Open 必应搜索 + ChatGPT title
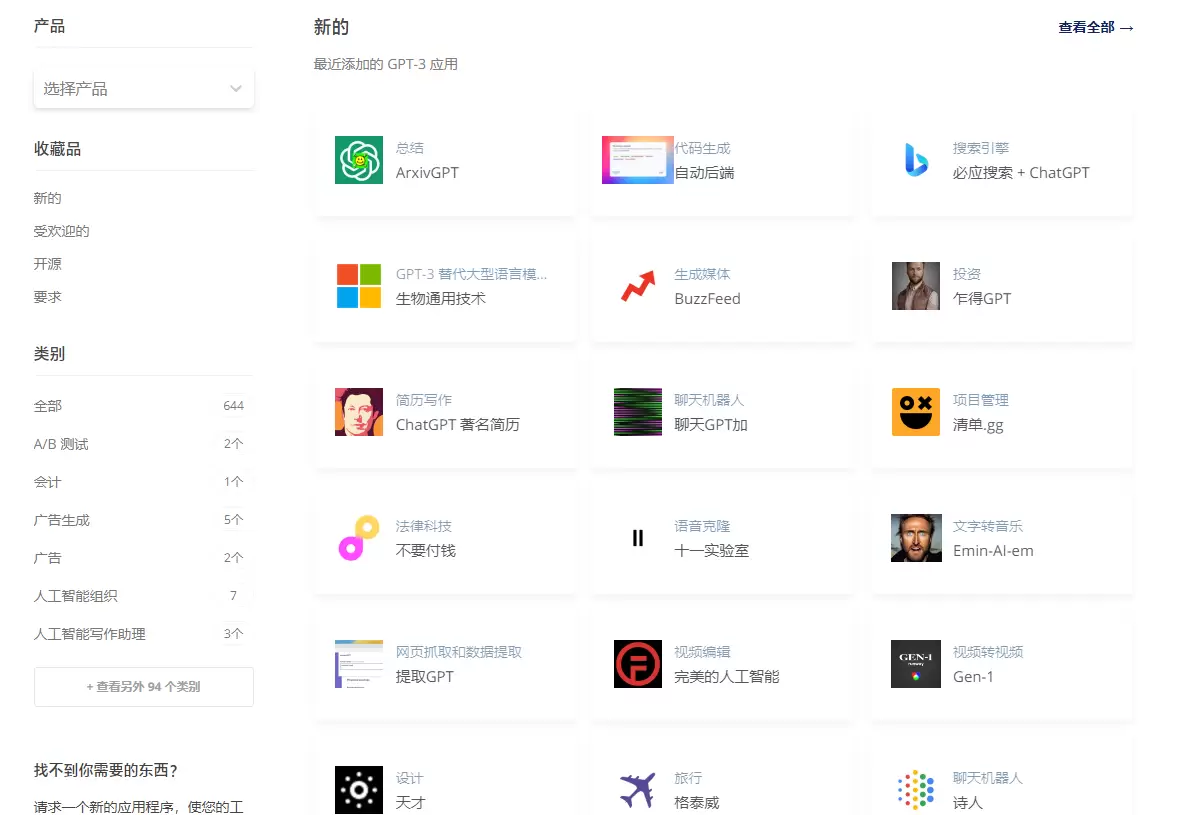The height and width of the screenshot is (815, 1181). click(1021, 172)
